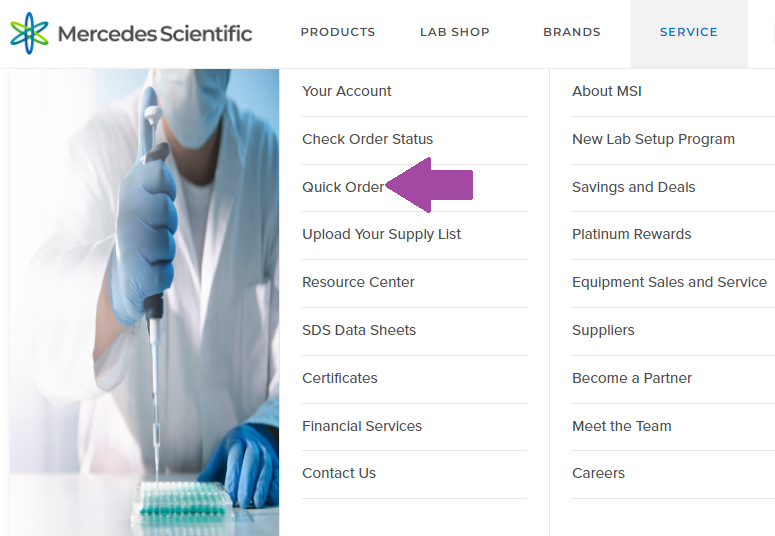Click the Quick Order link
This screenshot has height=536, width=775.
click(343, 187)
